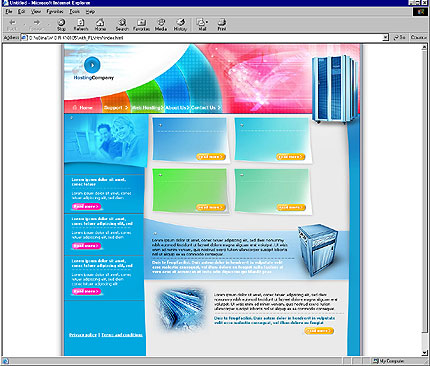Viewport: 430px width, 366px height.
Task: Click the Internet Explorer throbber logo
Action: pyautogui.click(x=420, y=12)
